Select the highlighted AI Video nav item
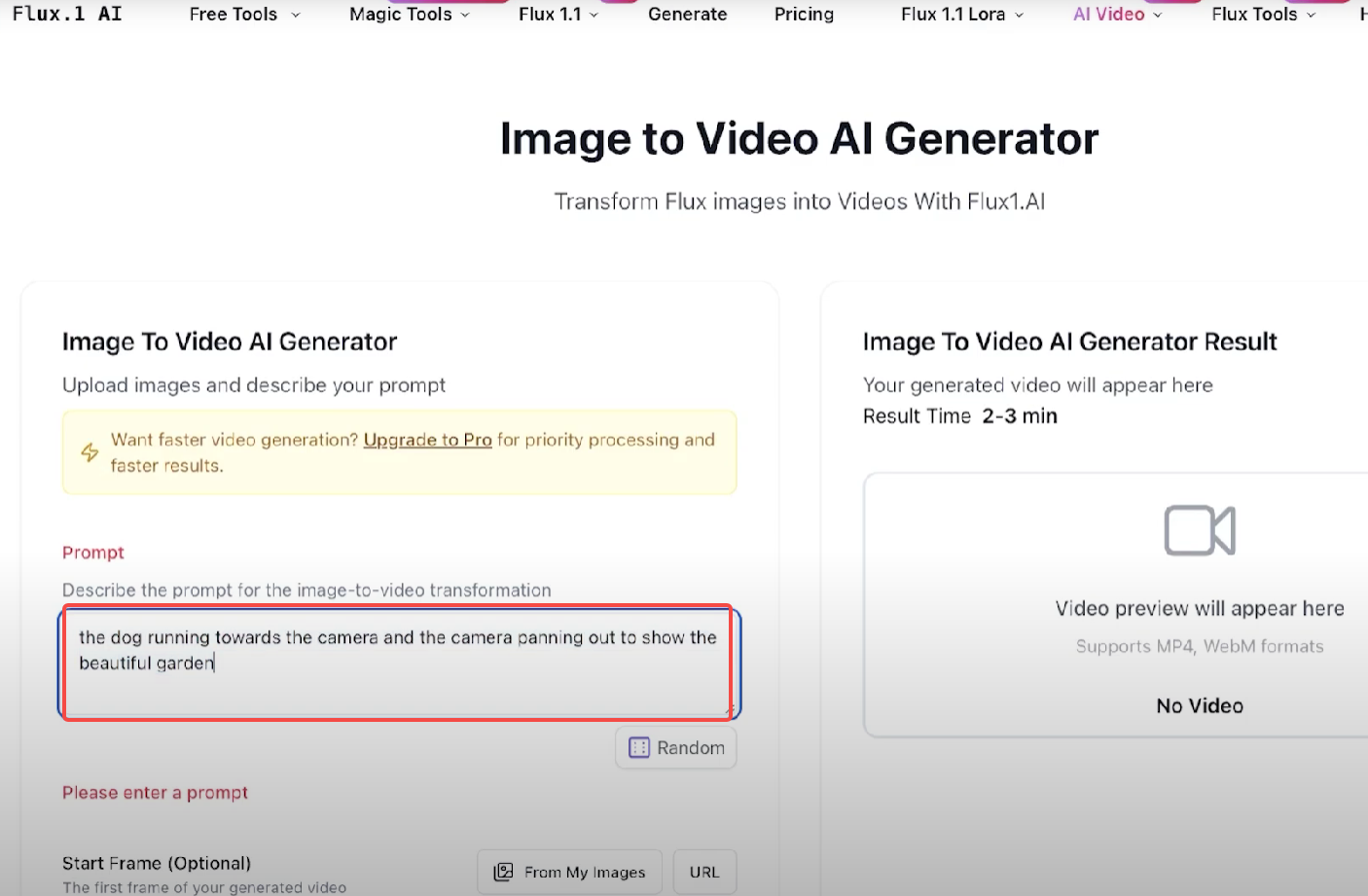This screenshot has width=1368, height=896. tap(1107, 14)
